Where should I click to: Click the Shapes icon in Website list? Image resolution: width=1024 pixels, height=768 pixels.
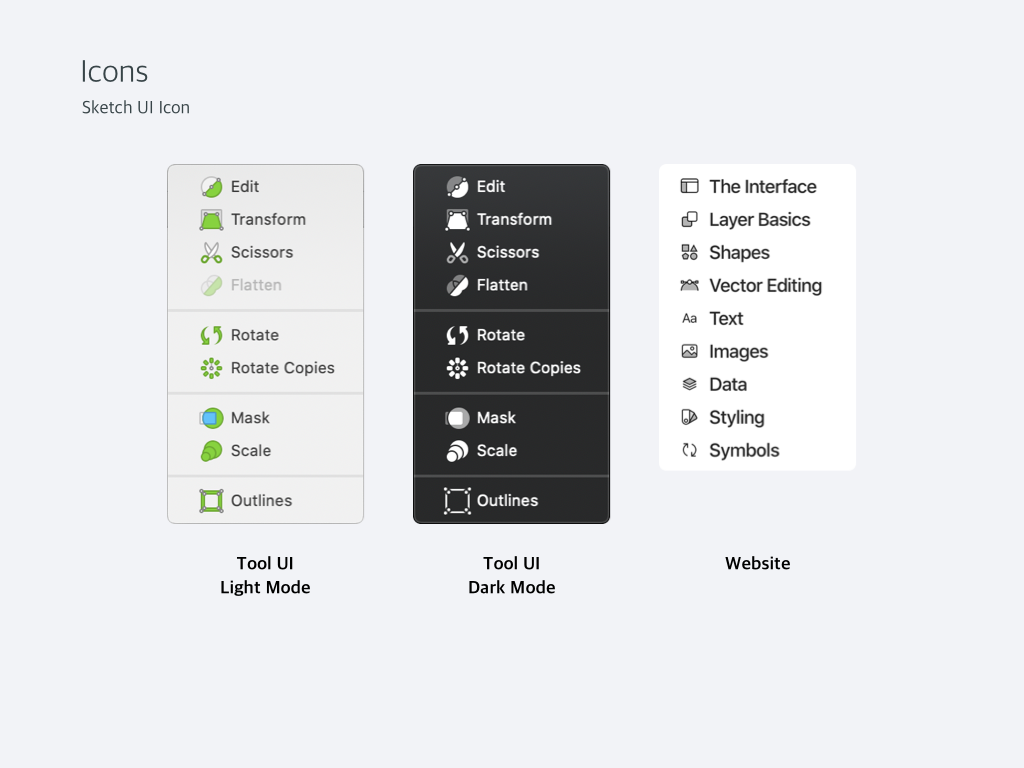coord(689,252)
